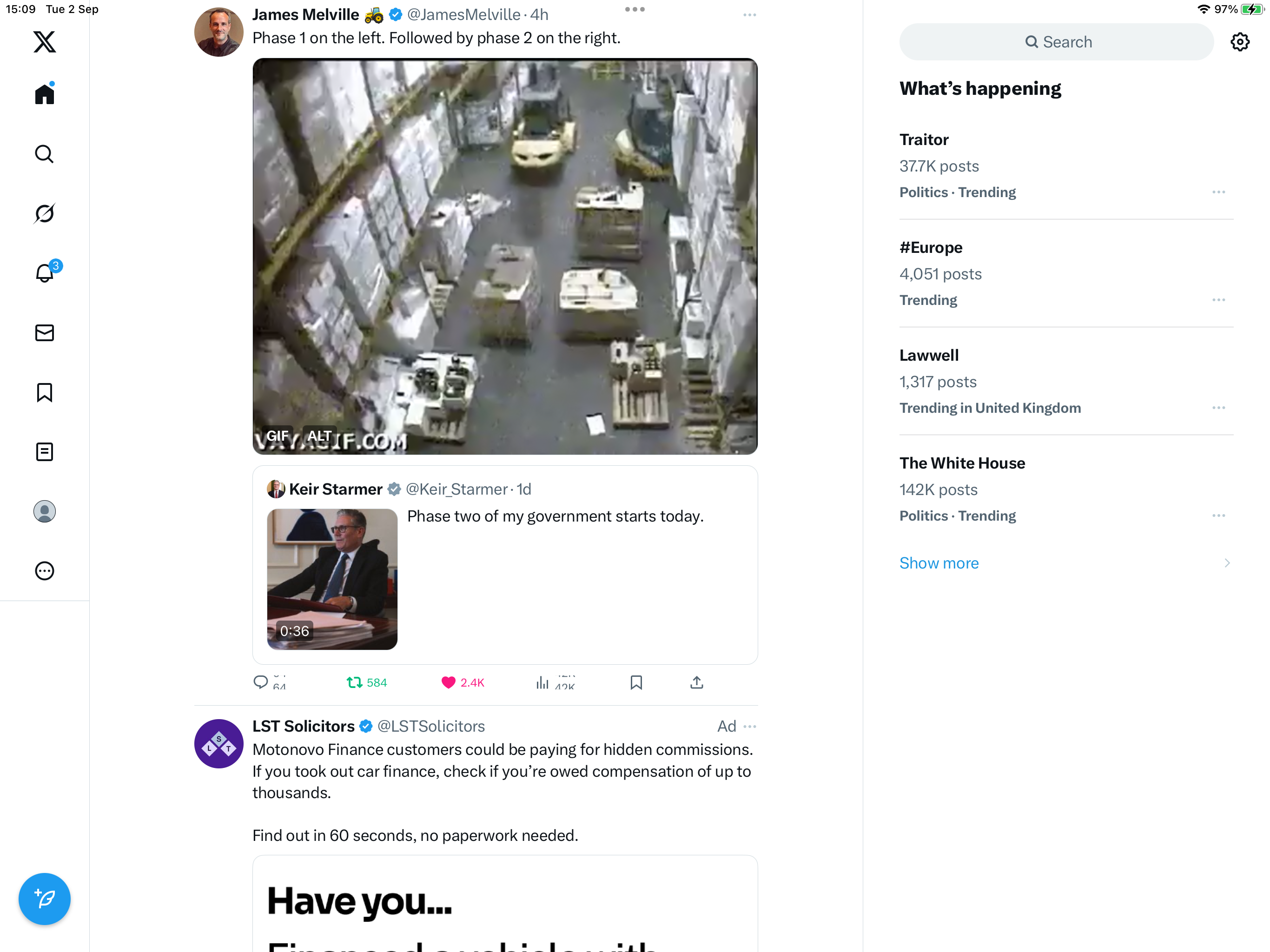Open the Notifications bell
The width and height of the screenshot is (1270, 952).
pyautogui.click(x=44, y=273)
